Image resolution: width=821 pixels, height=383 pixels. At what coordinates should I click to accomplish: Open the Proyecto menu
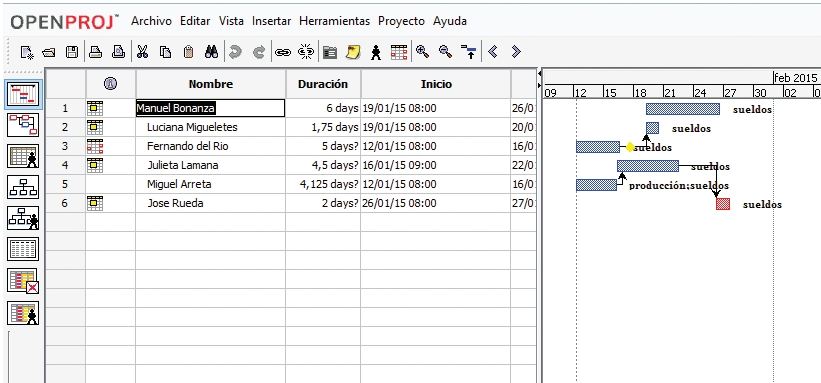[x=402, y=21]
